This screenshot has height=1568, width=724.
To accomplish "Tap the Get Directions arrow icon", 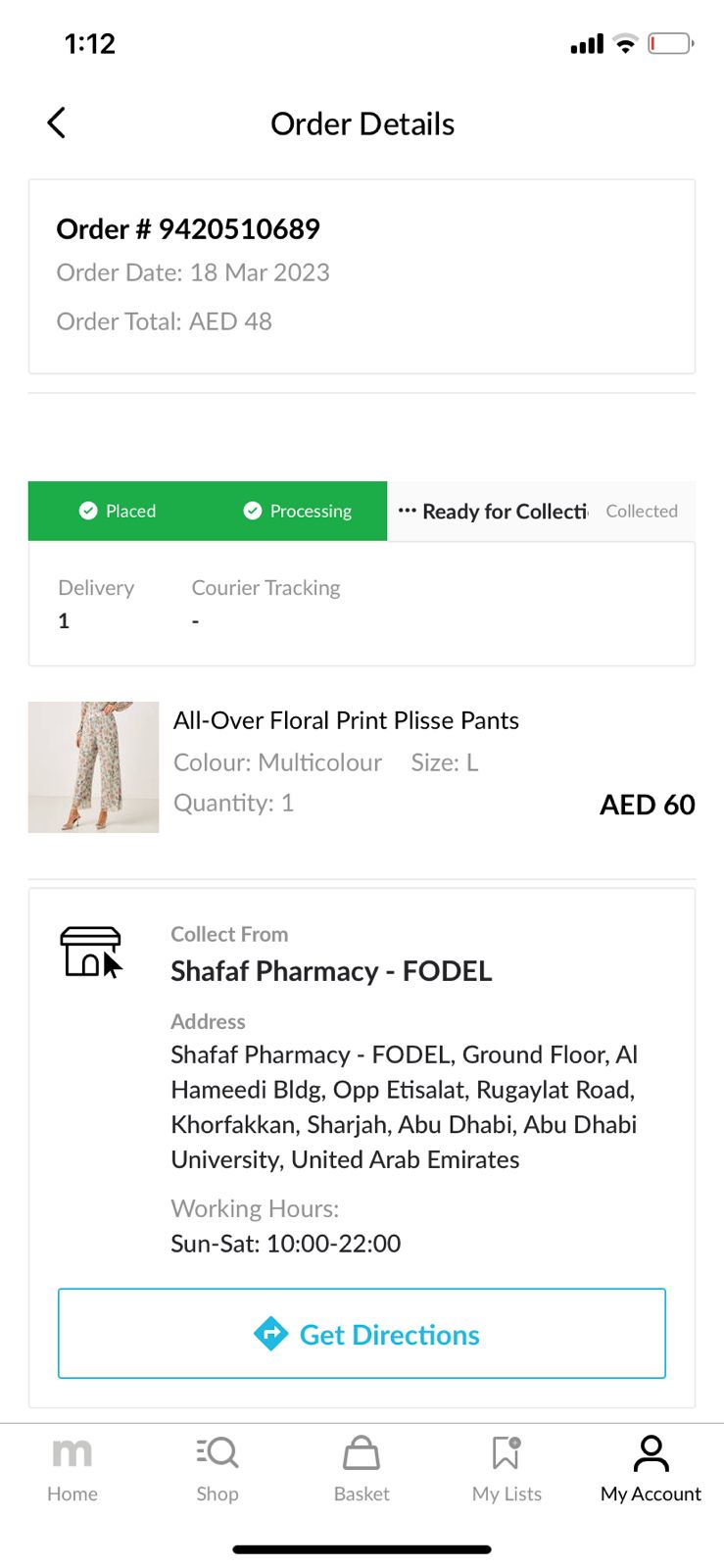I will [270, 1334].
